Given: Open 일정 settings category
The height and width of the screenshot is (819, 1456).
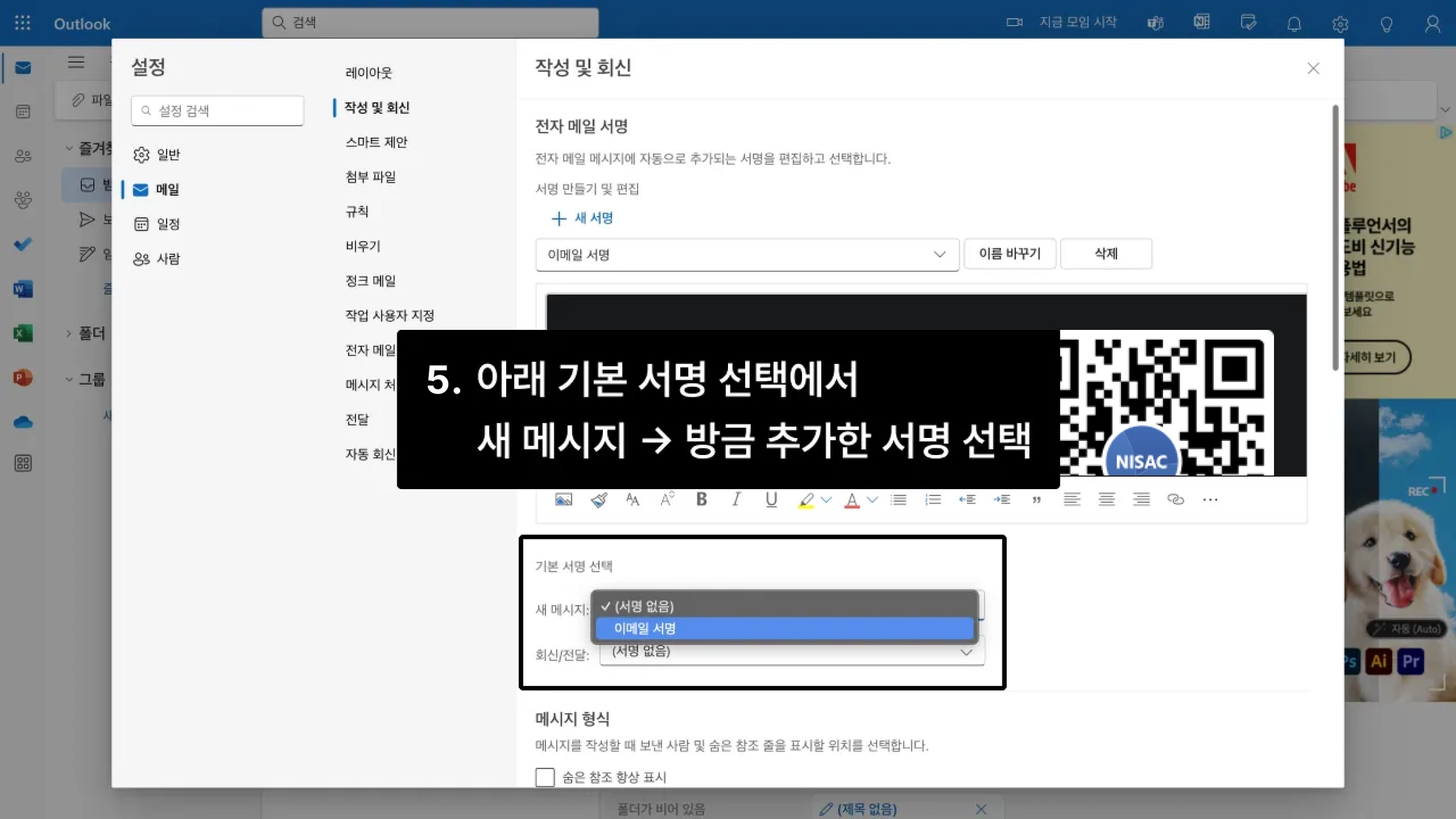Looking at the screenshot, I should (167, 224).
